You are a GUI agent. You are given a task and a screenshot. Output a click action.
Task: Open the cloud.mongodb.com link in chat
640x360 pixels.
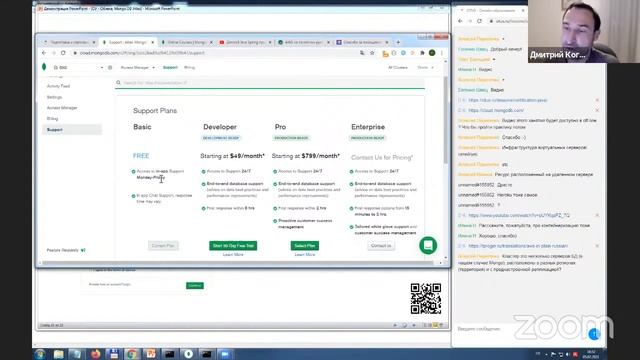pos(496,110)
